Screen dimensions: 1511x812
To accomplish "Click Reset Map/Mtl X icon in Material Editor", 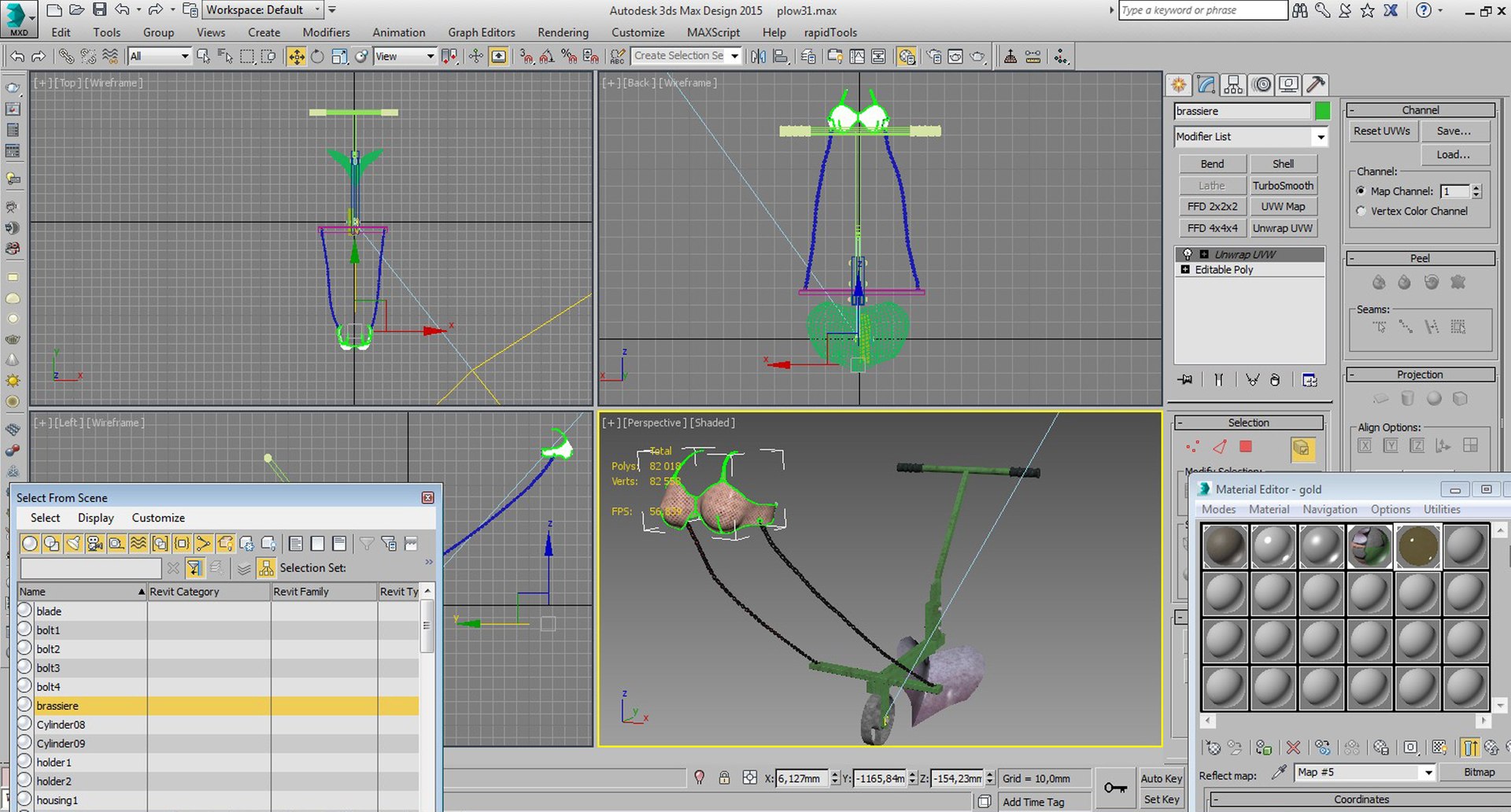I will point(1293,747).
